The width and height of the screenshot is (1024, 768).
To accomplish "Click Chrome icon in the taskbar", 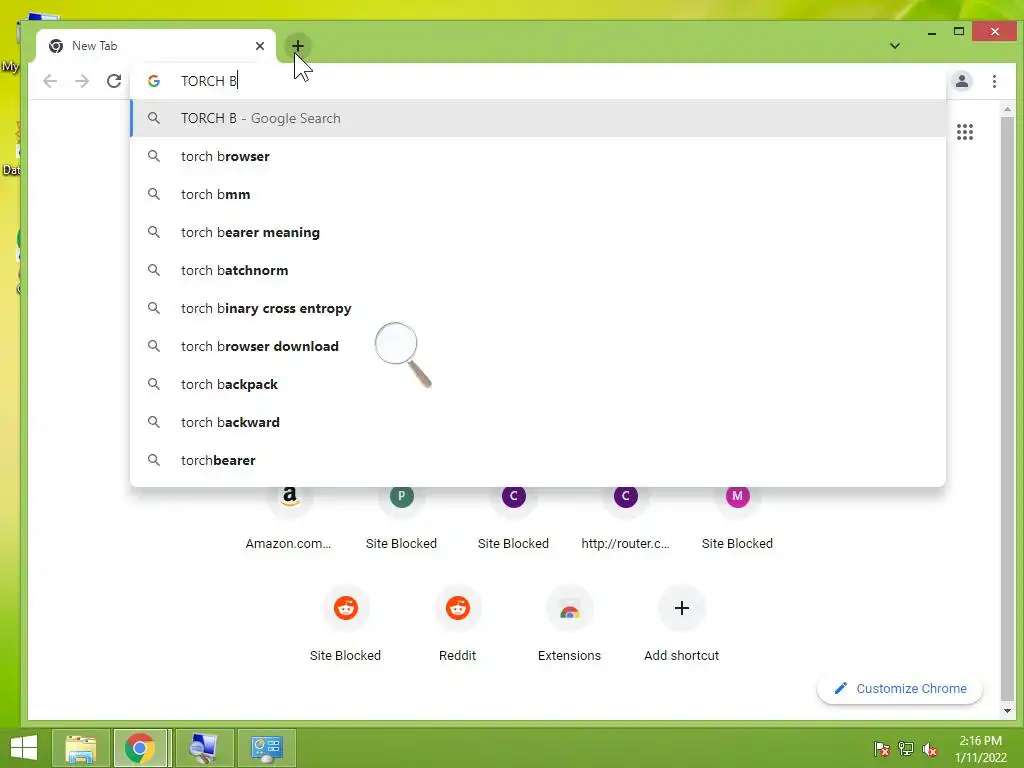I will (x=140, y=748).
